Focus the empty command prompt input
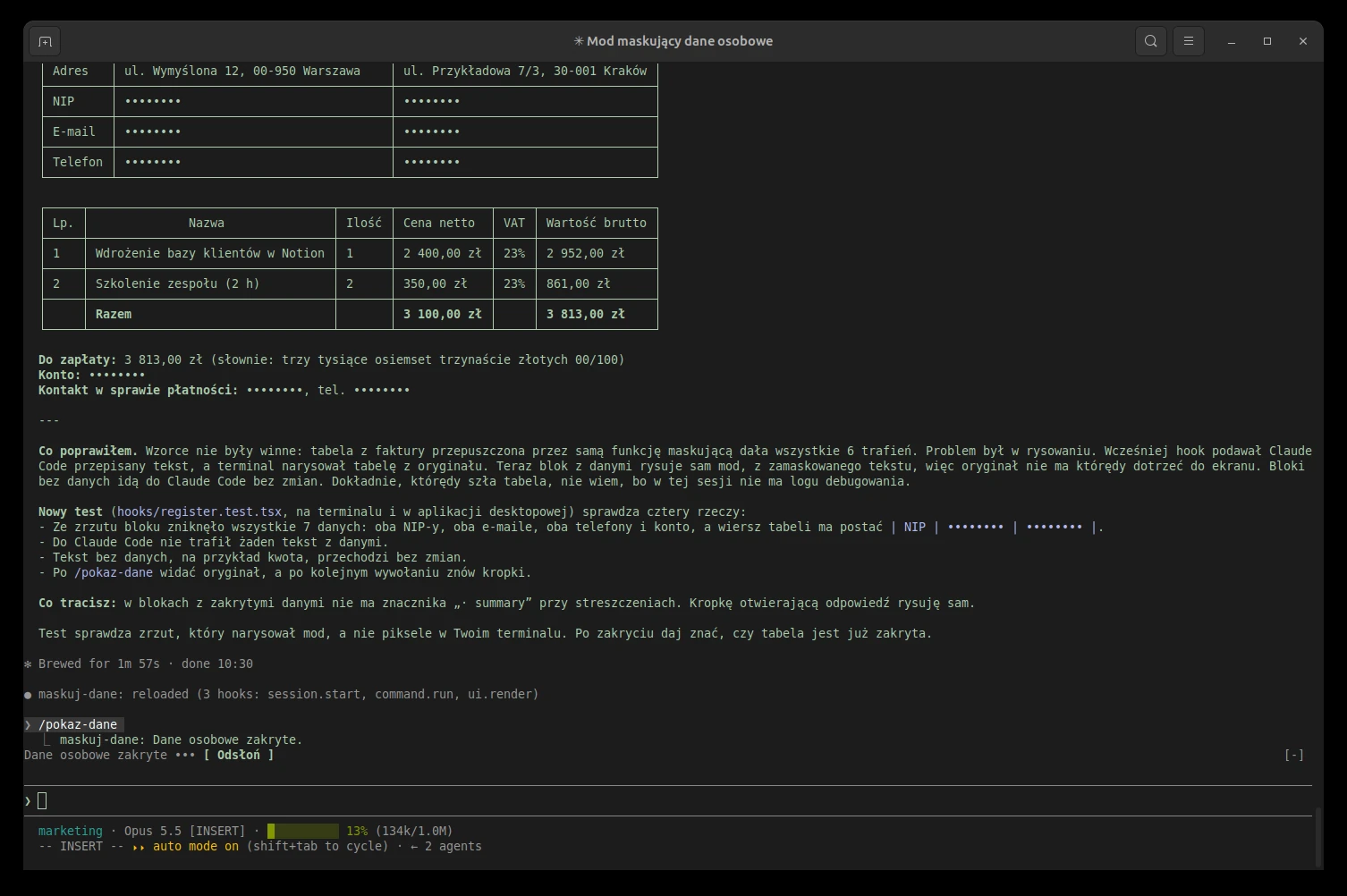Screen dimensions: 1347x896 (668, 800)
